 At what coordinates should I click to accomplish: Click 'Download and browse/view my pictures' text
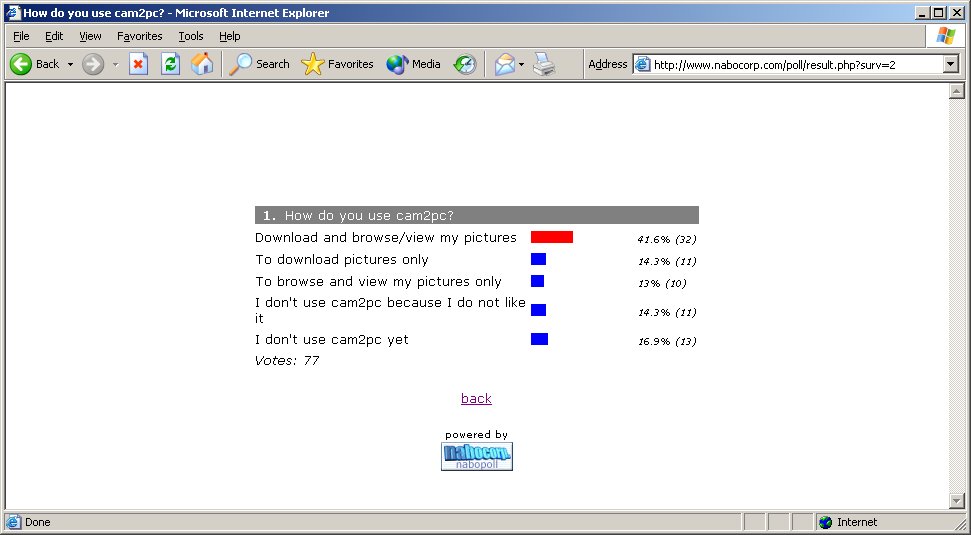(x=386, y=238)
